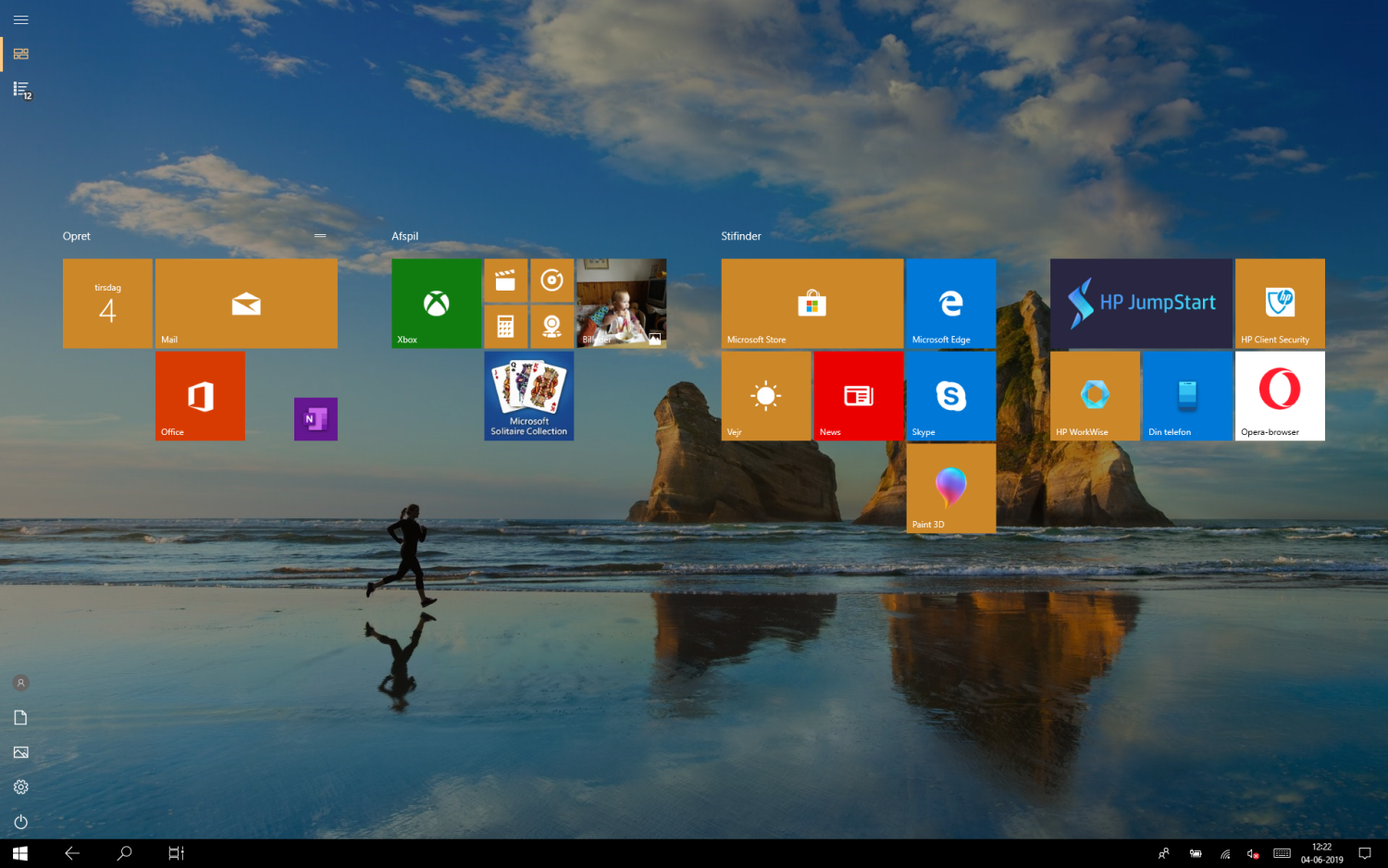
Task: Rename the Stifinder group header
Action: point(741,236)
